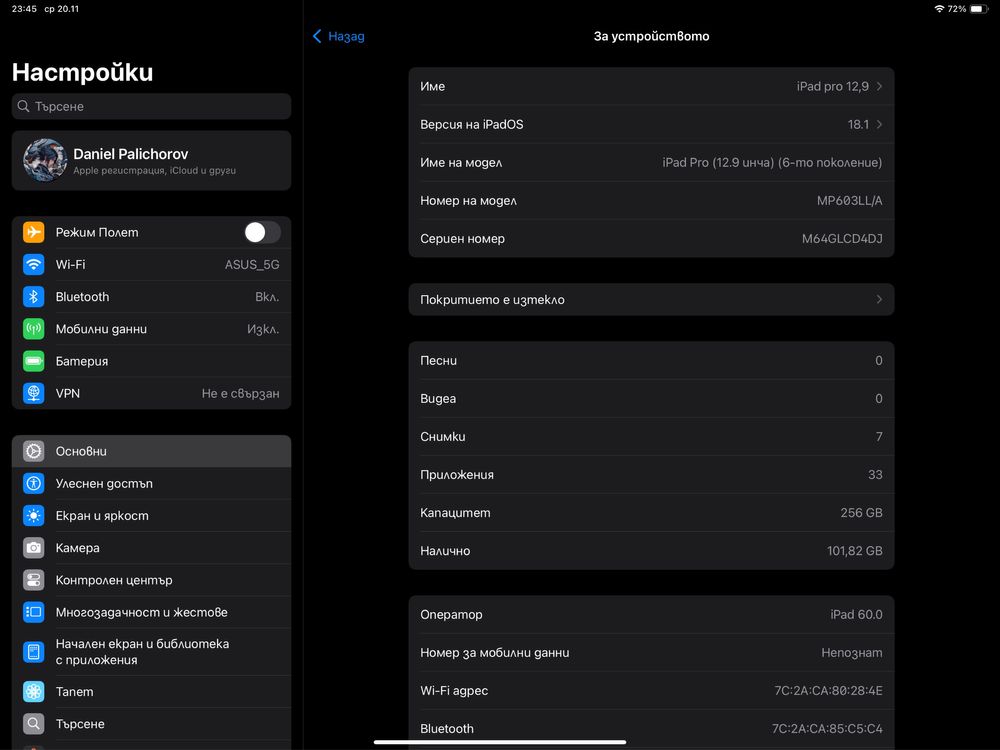
Task: Tap the Оператор iPad 60.0 row
Action: click(651, 614)
